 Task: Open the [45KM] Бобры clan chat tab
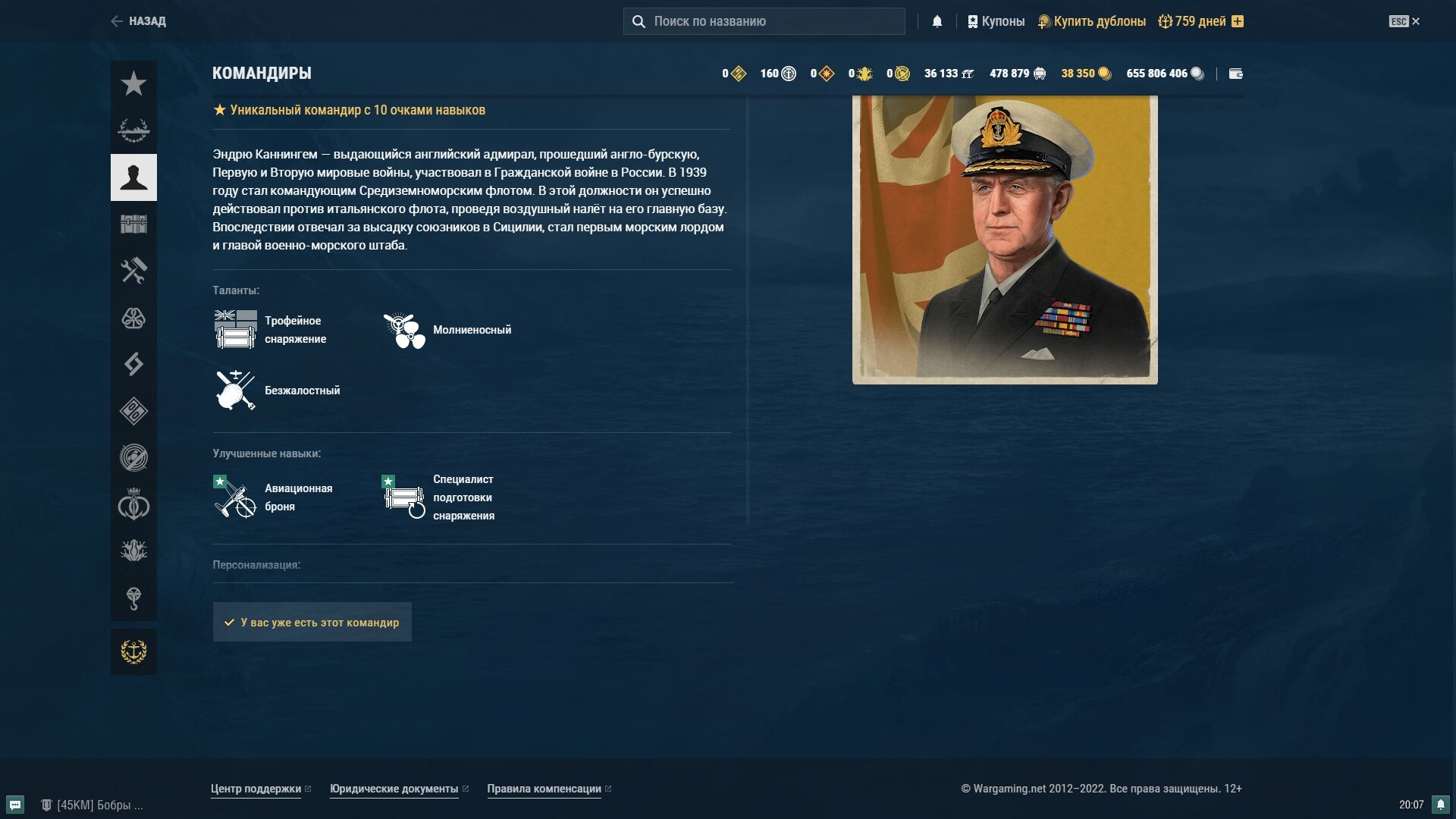click(x=92, y=805)
